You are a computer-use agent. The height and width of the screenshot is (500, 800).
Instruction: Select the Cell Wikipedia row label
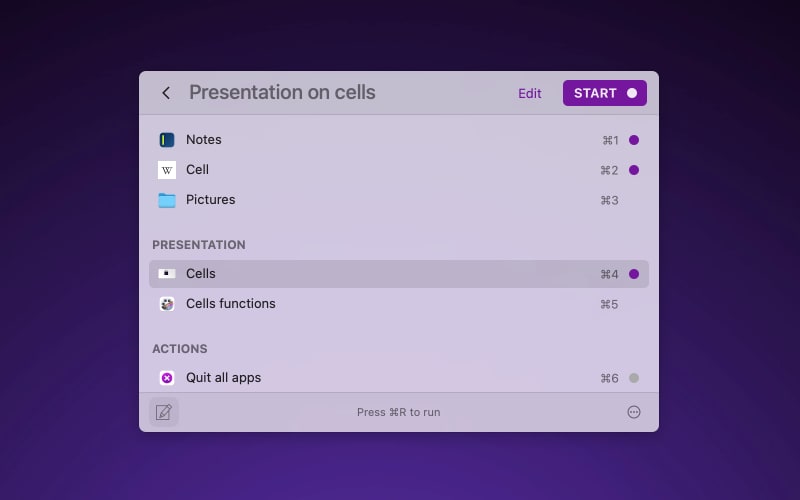[197, 170]
